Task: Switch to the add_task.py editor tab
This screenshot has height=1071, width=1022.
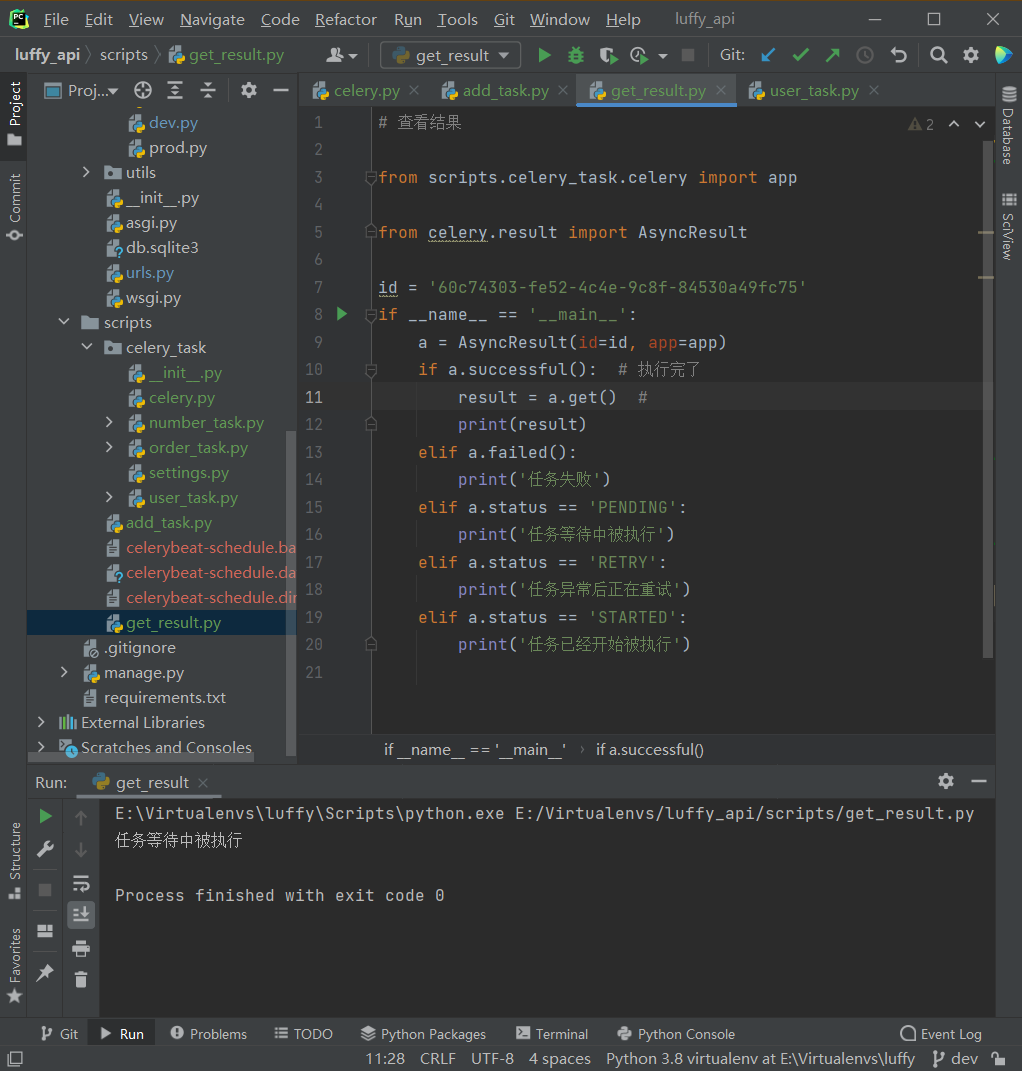Action: click(x=505, y=91)
